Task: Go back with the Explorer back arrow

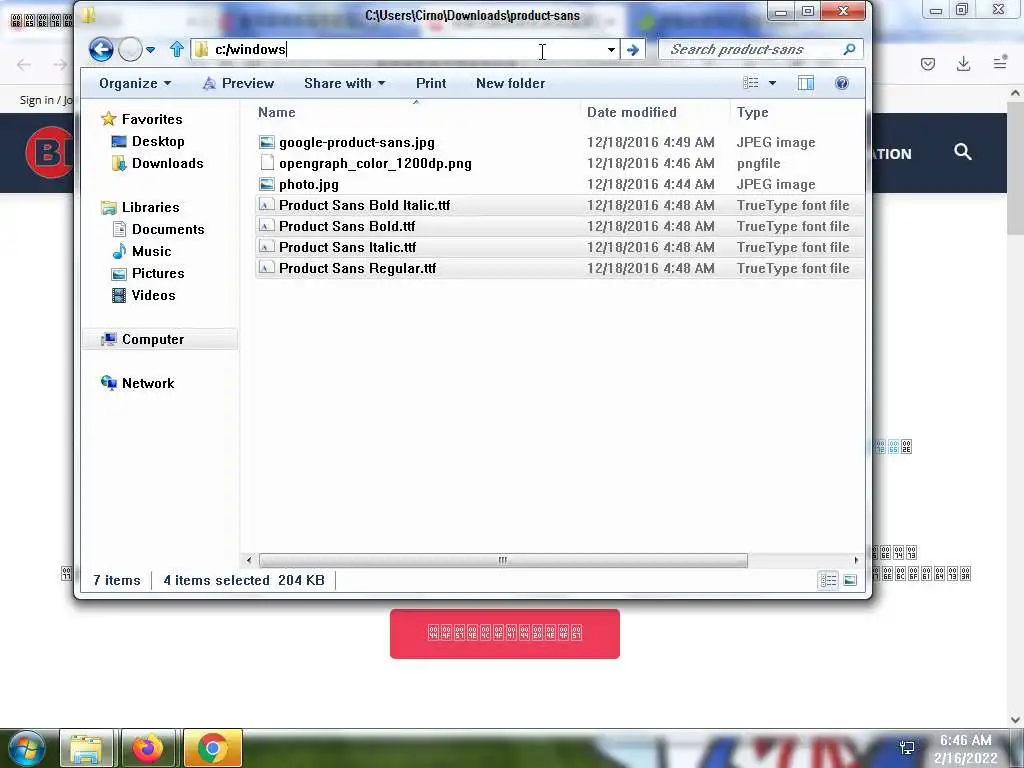Action: coord(101,50)
